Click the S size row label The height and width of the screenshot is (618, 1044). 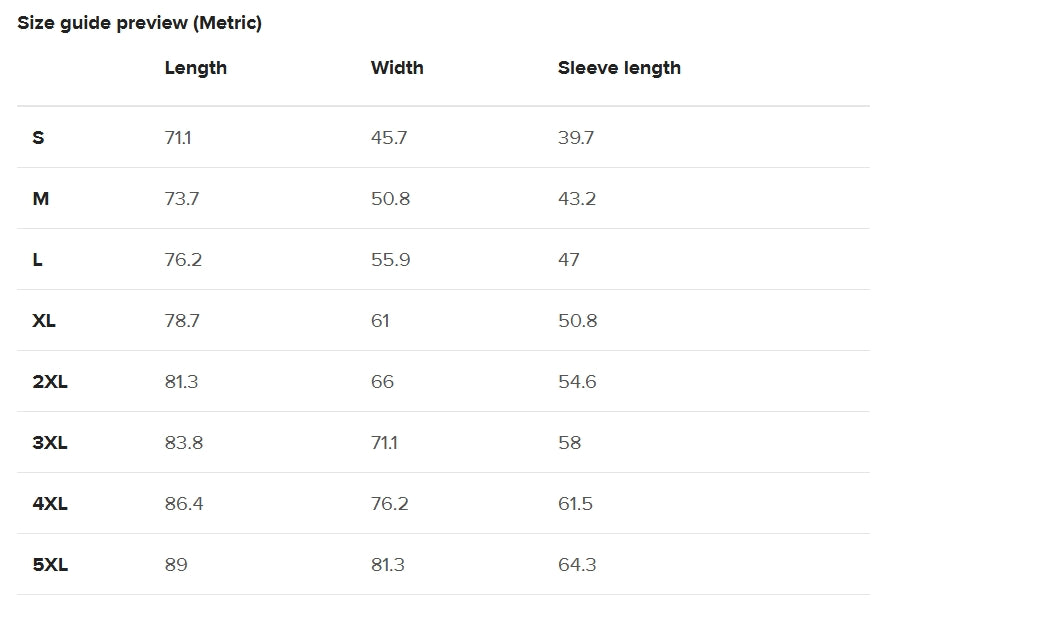[38, 138]
